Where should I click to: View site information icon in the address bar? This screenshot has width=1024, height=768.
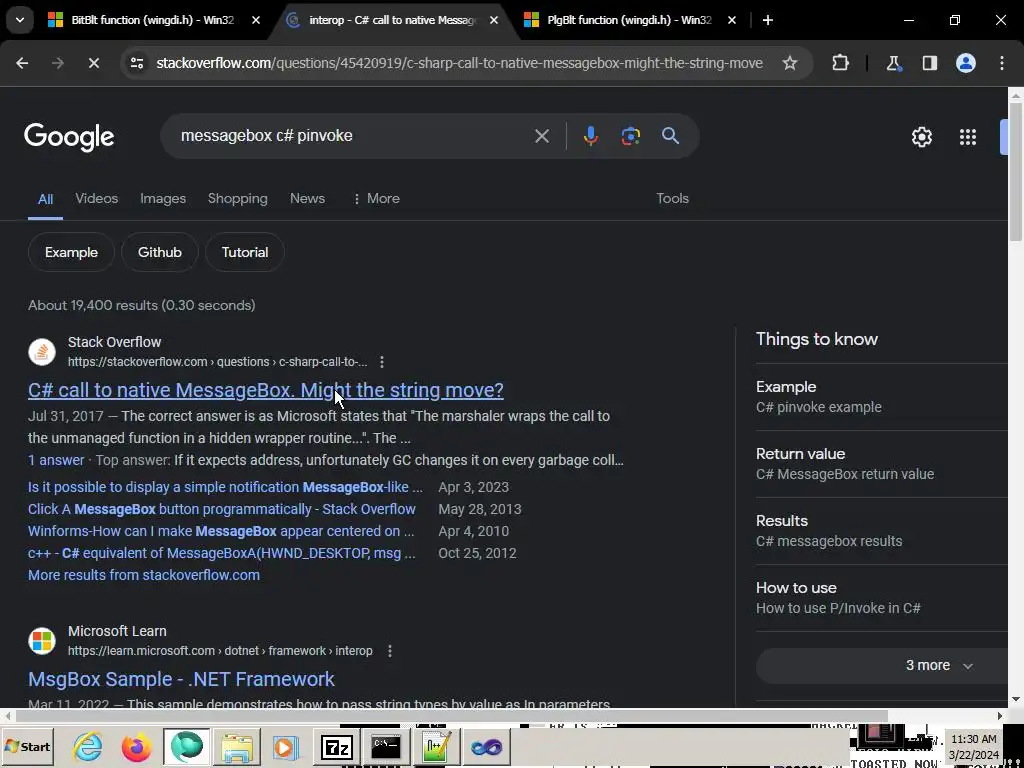[137, 63]
